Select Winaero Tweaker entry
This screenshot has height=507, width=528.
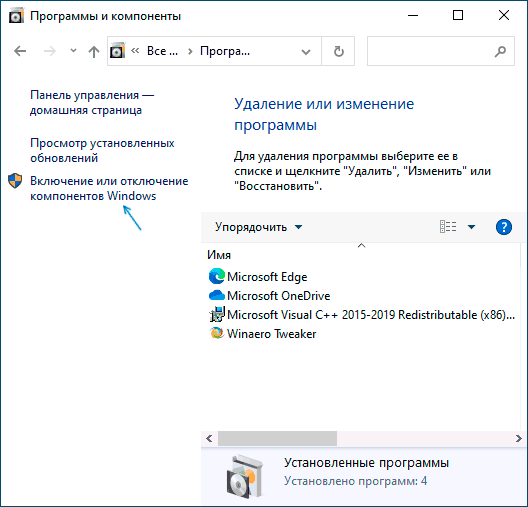(271, 334)
